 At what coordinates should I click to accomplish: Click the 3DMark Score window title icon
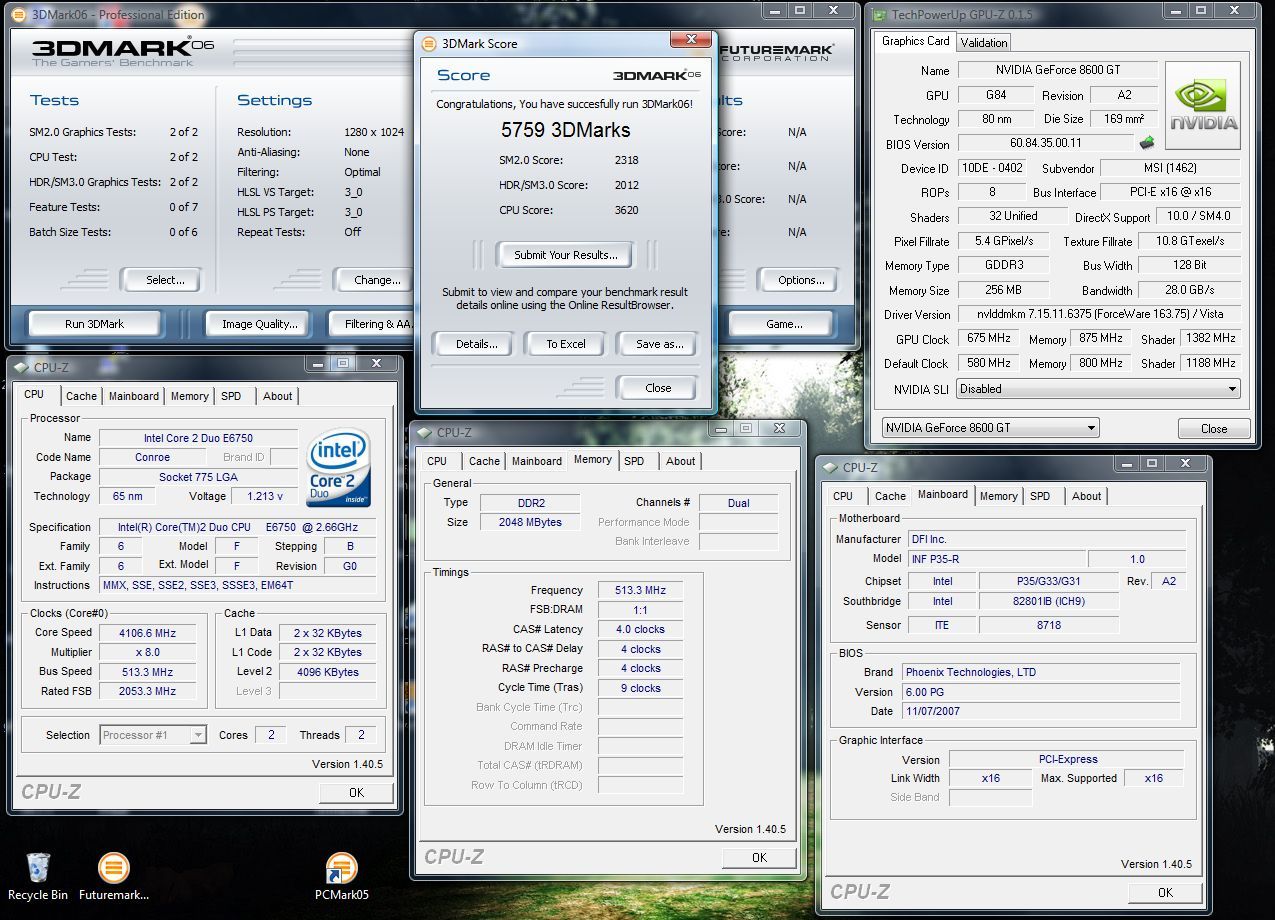click(x=429, y=44)
